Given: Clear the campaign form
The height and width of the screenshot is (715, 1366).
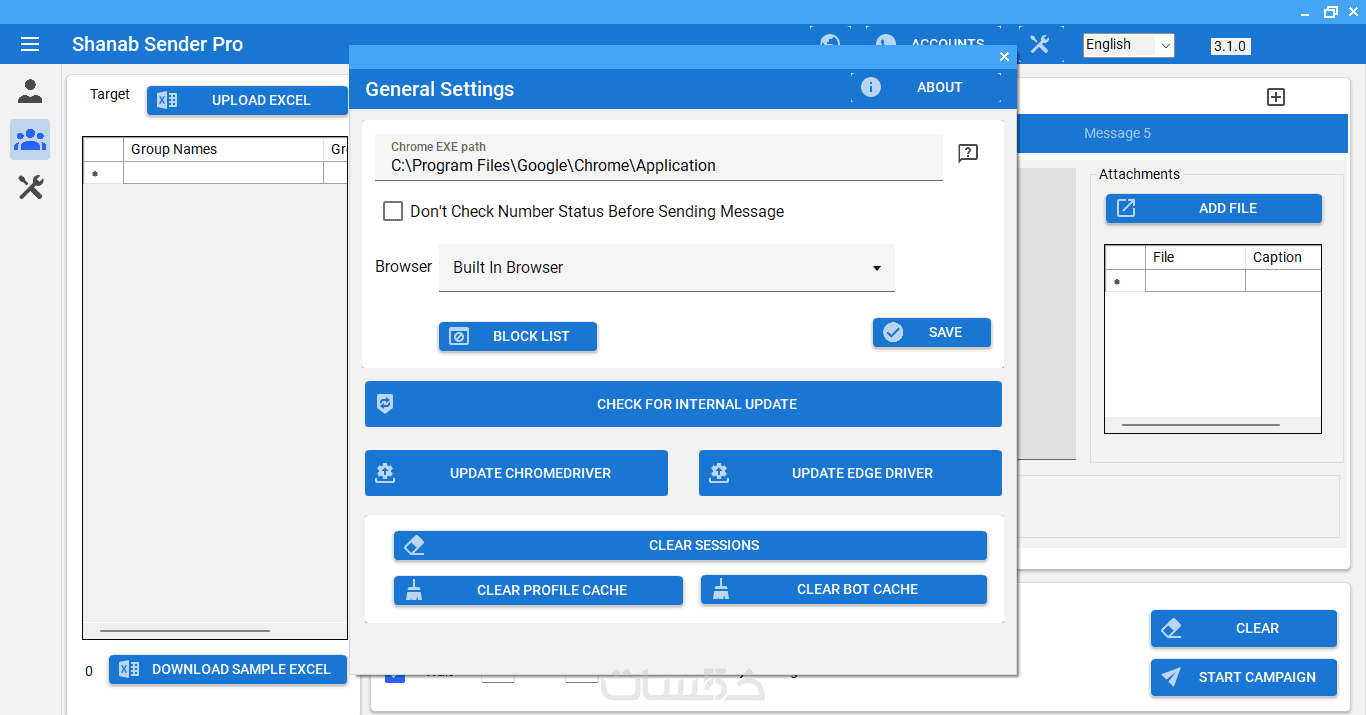Looking at the screenshot, I should tap(1243, 628).
